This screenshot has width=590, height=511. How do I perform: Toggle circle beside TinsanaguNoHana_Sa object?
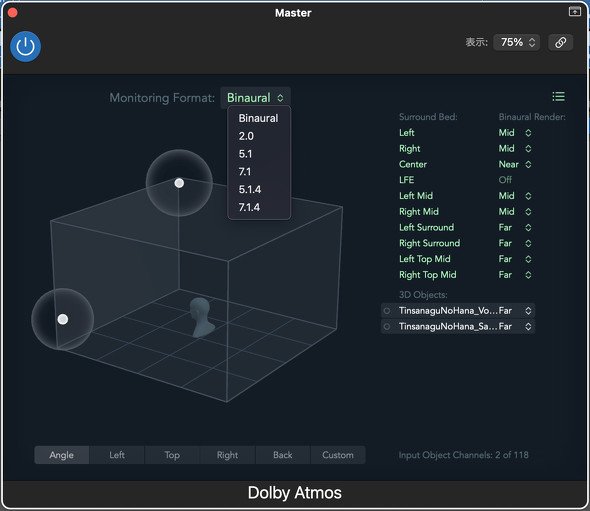tap(386, 327)
